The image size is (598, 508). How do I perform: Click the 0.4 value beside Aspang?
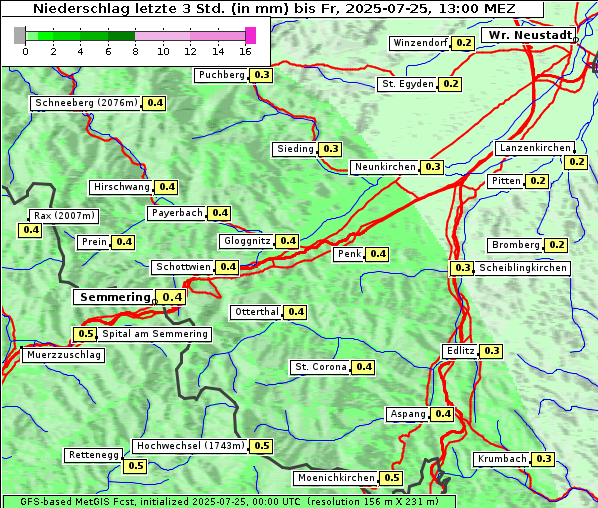443,415
